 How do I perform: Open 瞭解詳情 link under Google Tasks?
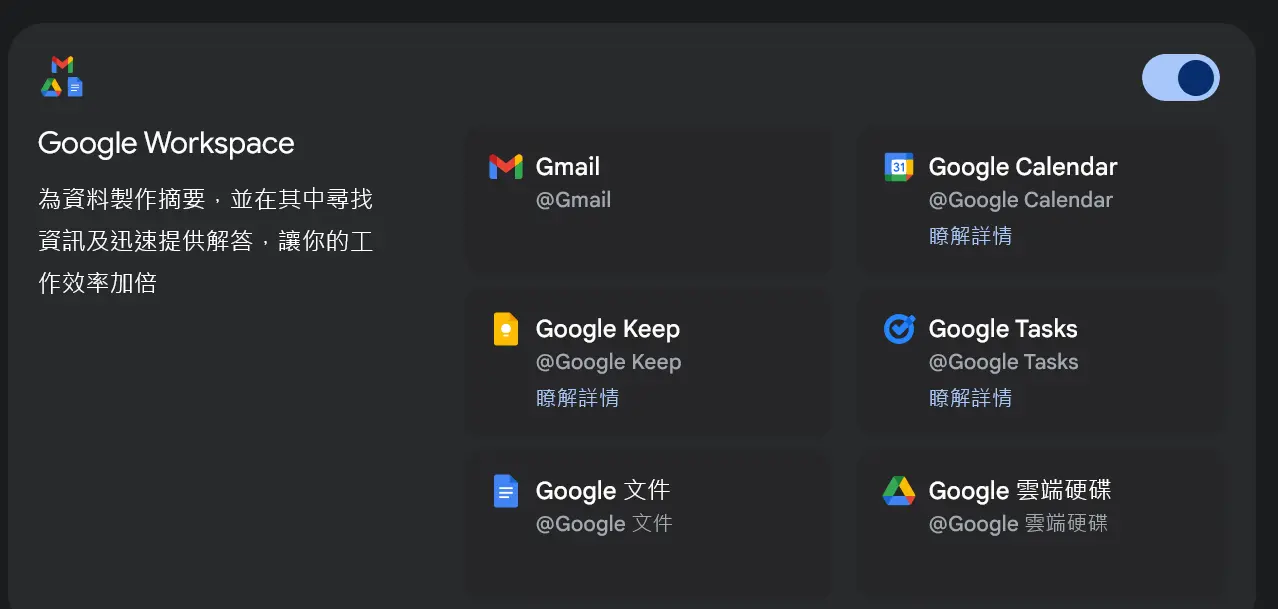click(x=970, y=398)
